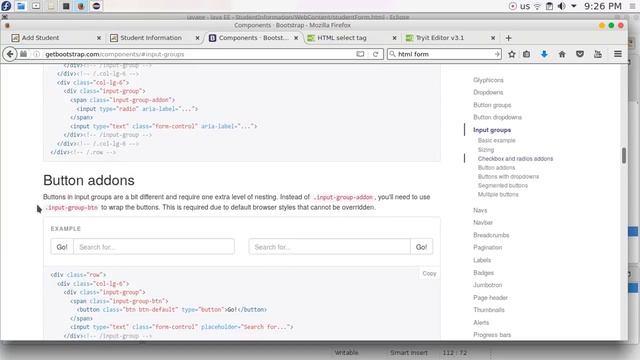Switch to the Add Student tab
The width and height of the screenshot is (640, 360).
(56, 38)
